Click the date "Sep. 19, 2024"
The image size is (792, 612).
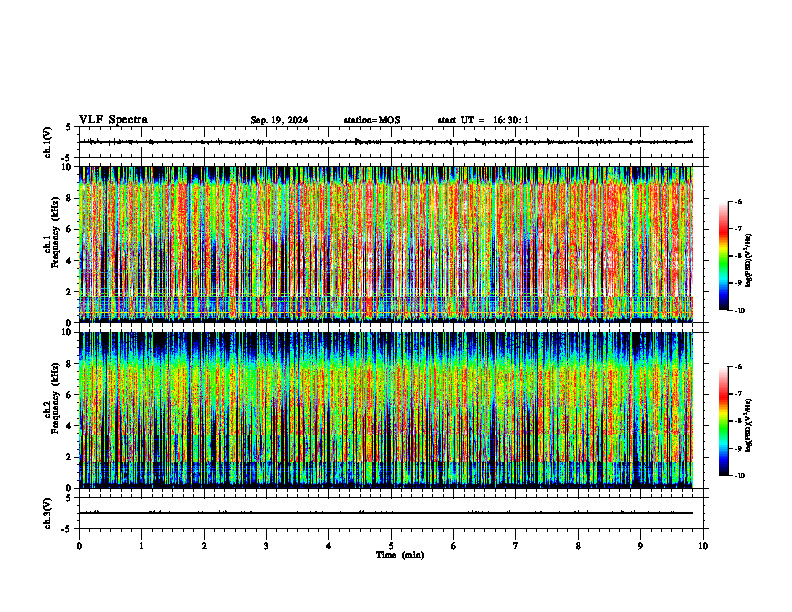point(279,120)
